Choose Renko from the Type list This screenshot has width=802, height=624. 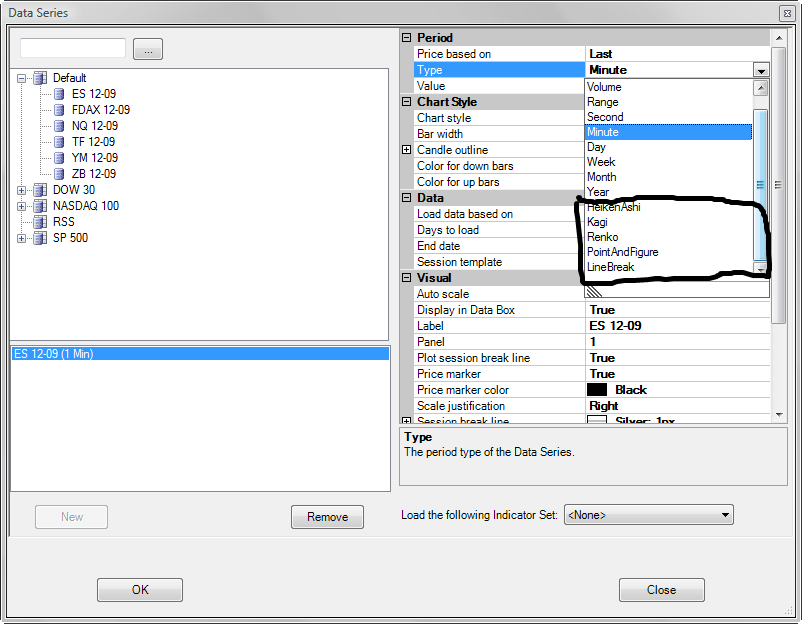coord(669,237)
